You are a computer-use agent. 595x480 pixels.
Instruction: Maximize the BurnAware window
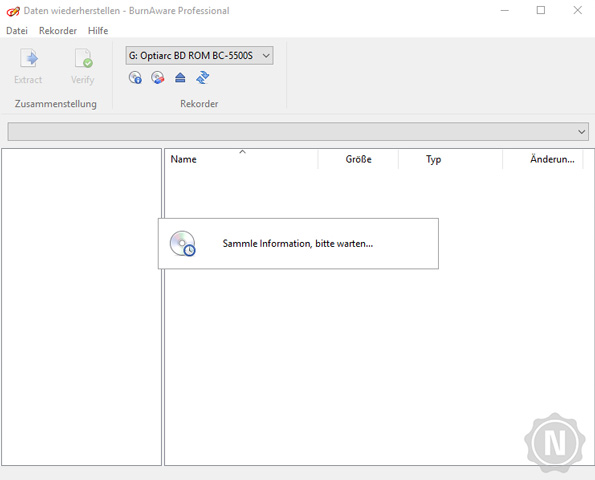point(541,11)
